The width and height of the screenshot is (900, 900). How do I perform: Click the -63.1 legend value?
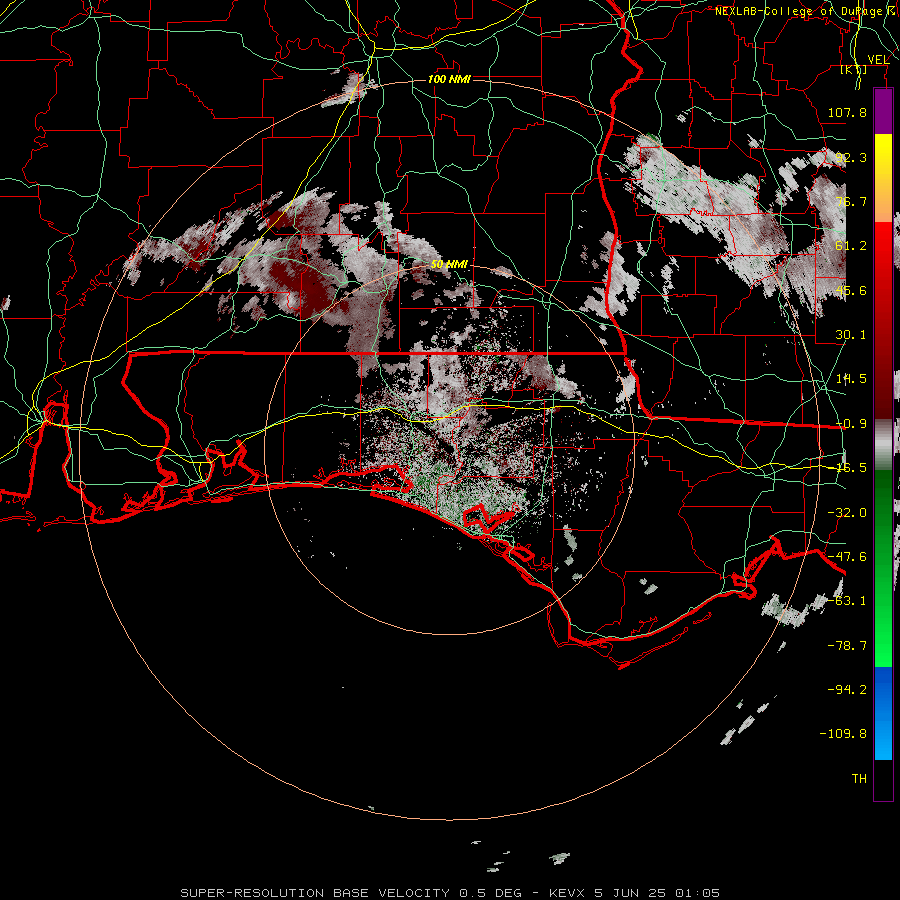847,600
